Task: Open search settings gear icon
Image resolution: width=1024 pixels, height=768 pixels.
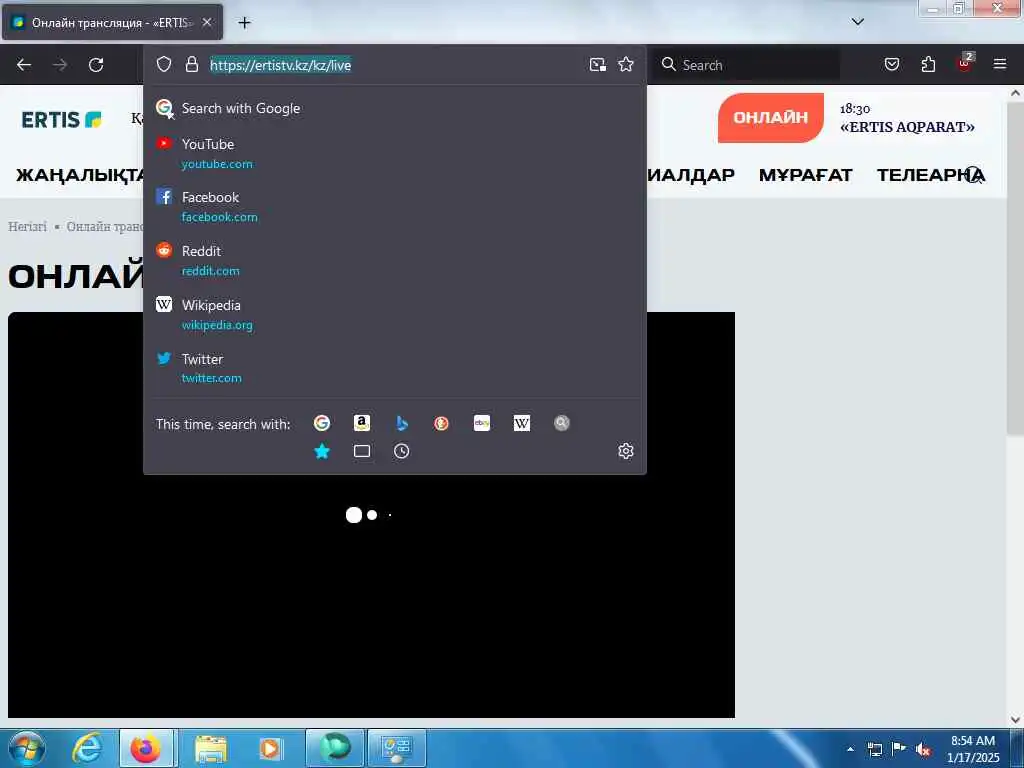Action: (x=626, y=451)
